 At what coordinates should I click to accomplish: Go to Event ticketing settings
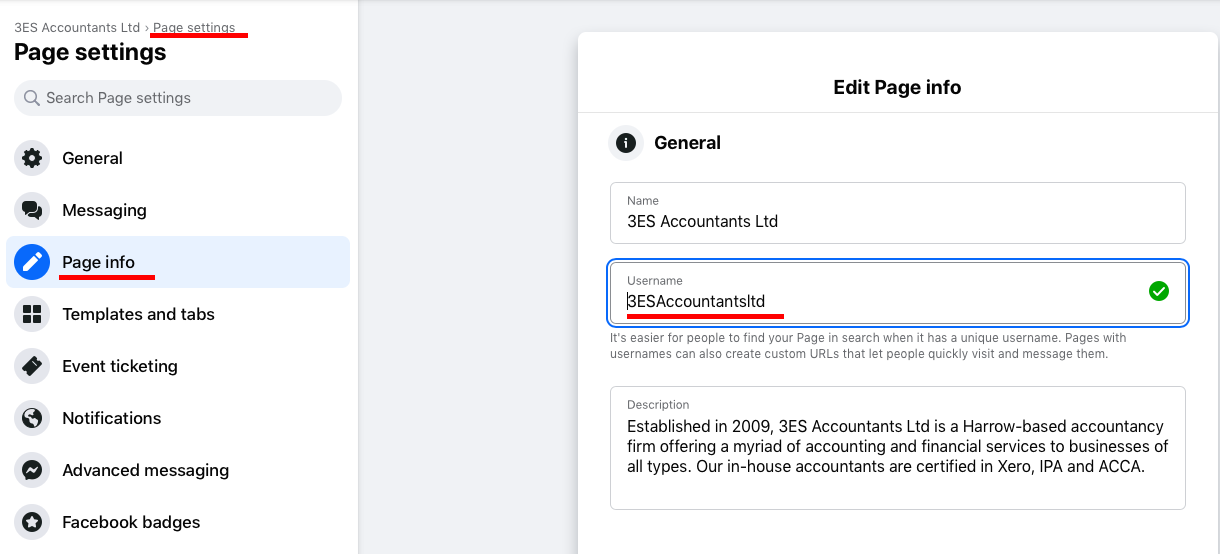coord(120,366)
